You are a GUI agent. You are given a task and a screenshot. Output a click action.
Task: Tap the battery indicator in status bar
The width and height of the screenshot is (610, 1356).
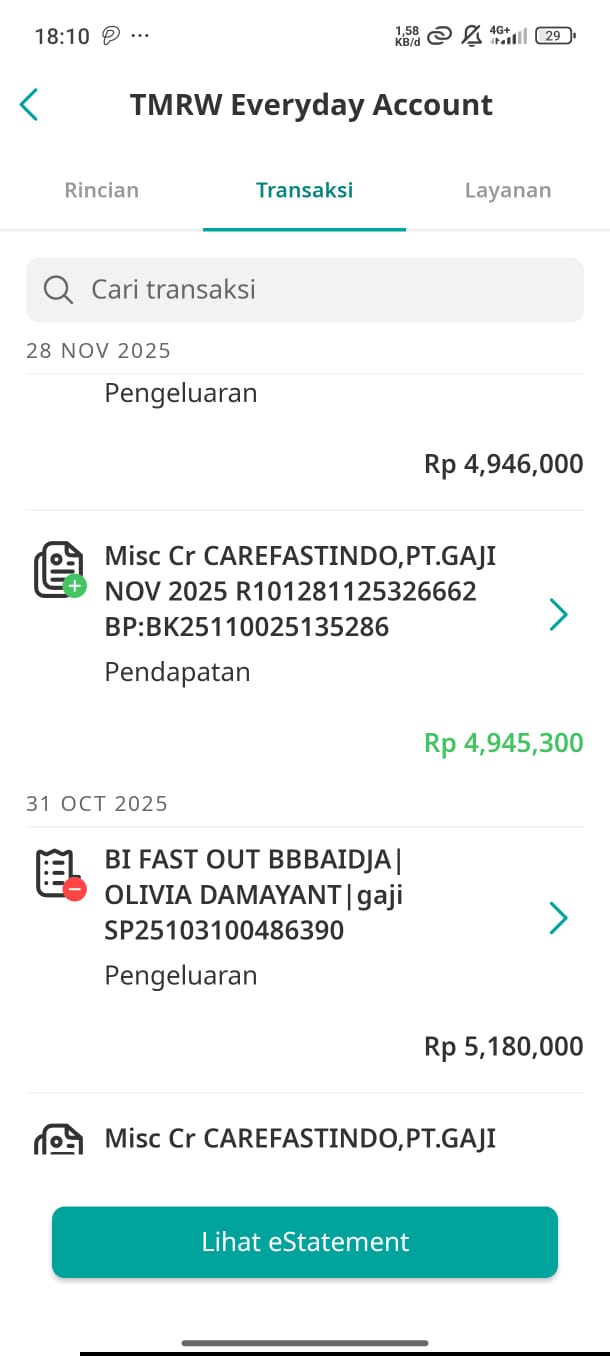coord(556,36)
